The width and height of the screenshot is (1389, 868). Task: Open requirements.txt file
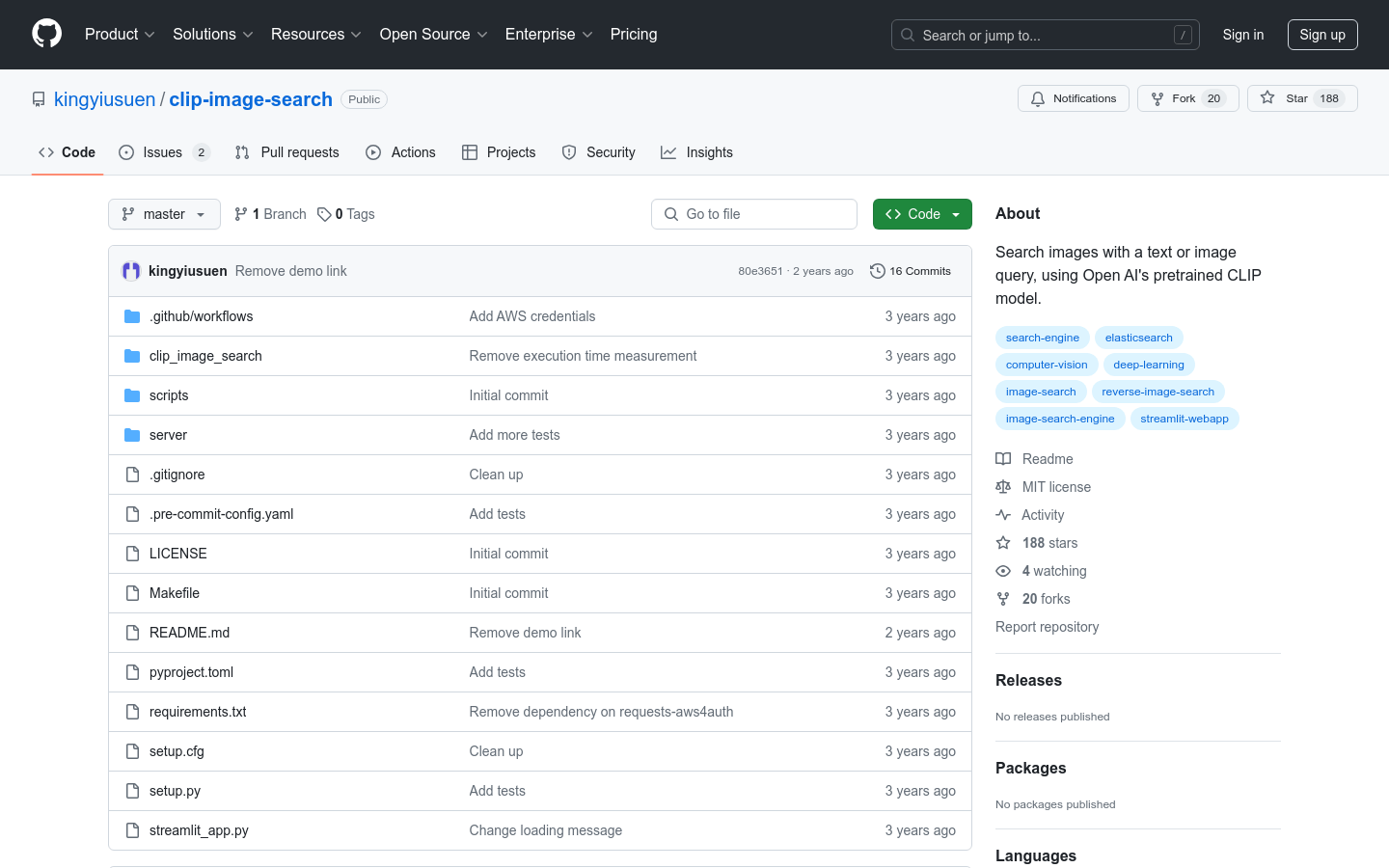coord(198,712)
